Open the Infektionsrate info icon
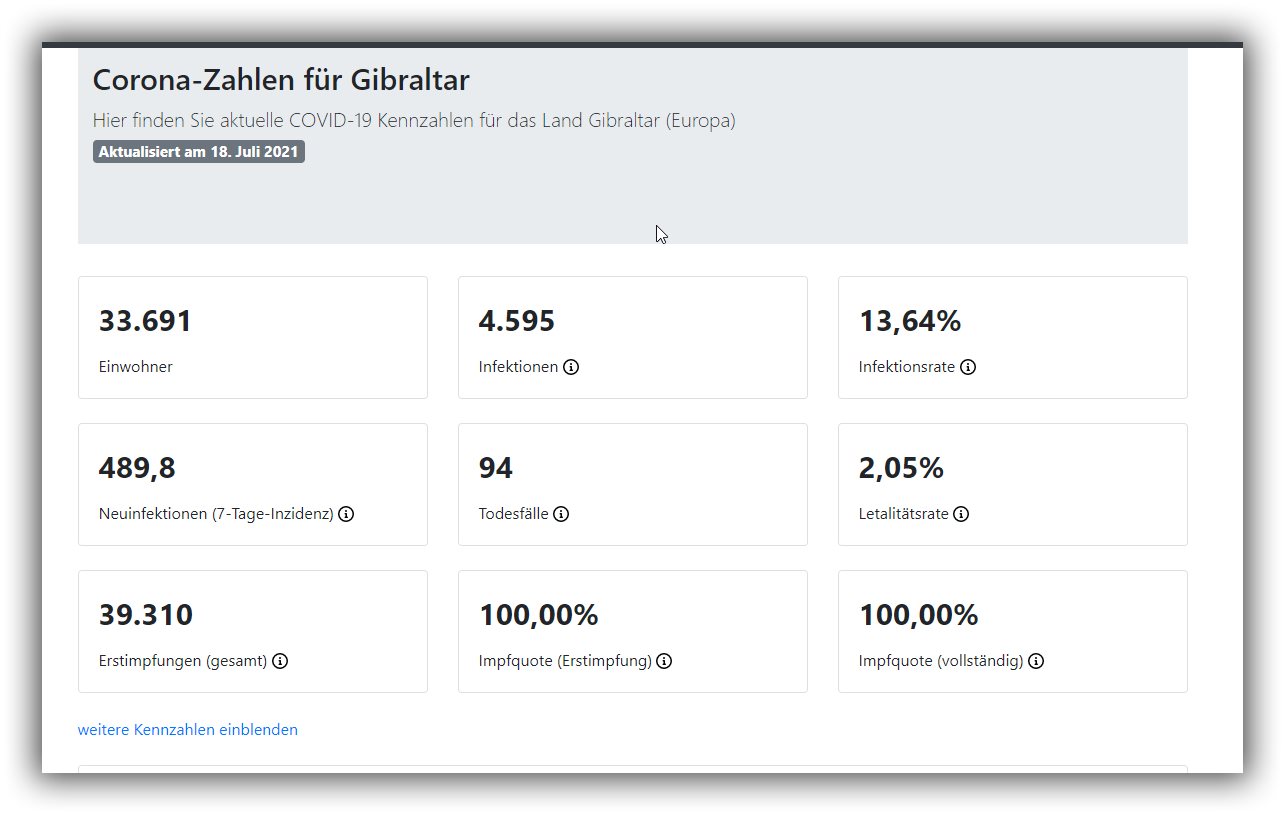1285x815 pixels. coord(968,367)
